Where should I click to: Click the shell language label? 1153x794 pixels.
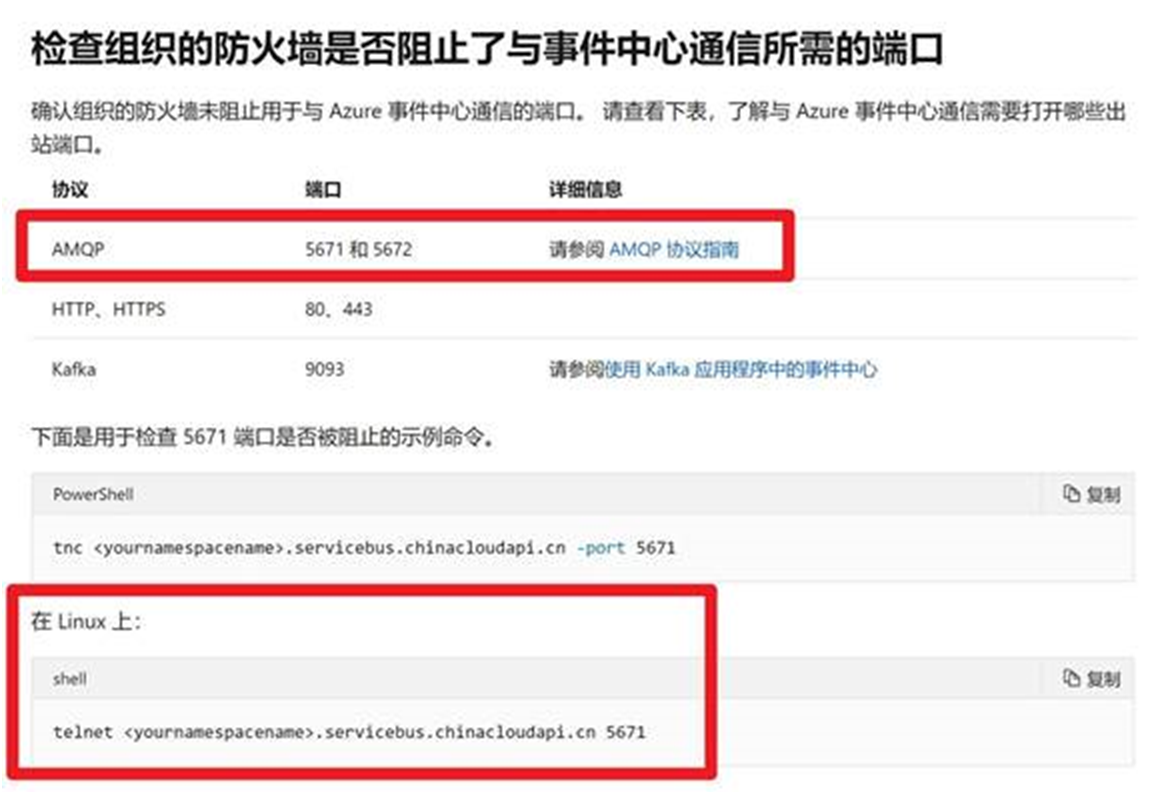(x=70, y=678)
